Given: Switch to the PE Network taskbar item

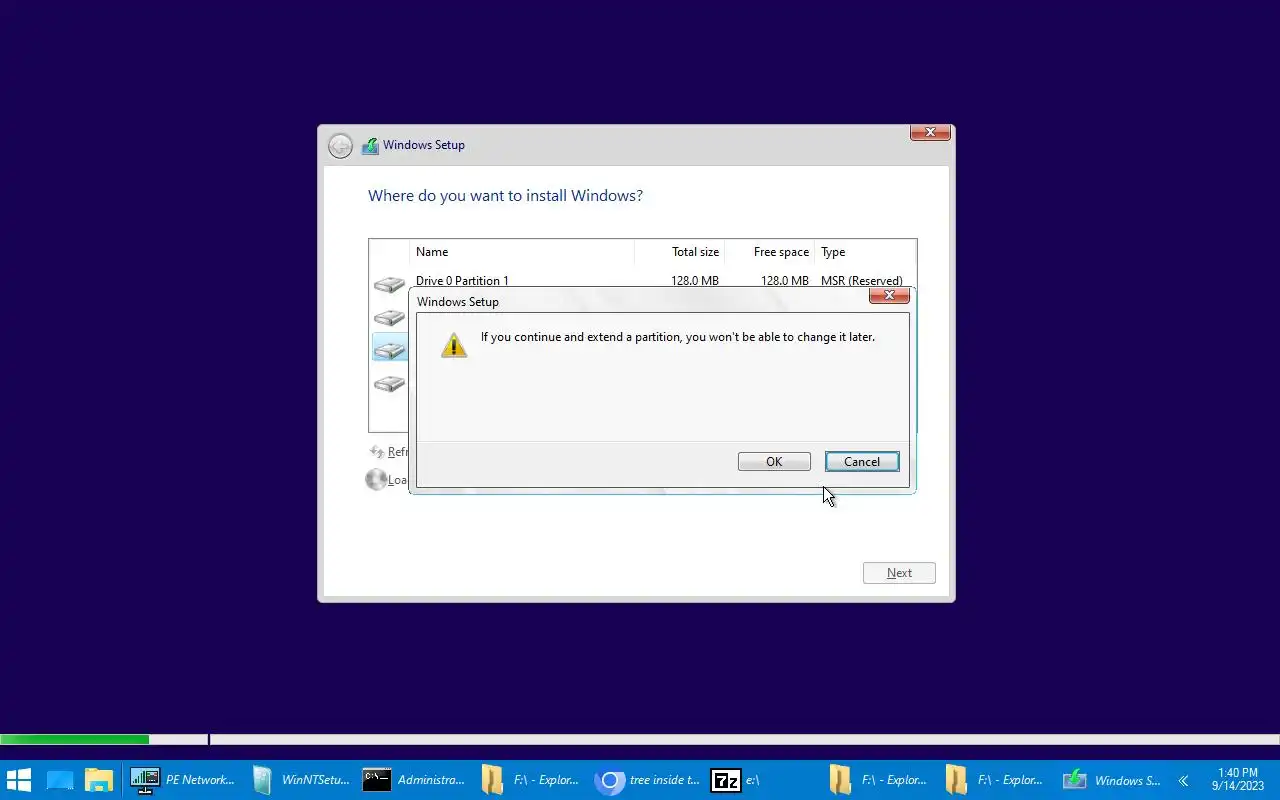Looking at the screenshot, I should pyautogui.click(x=183, y=780).
